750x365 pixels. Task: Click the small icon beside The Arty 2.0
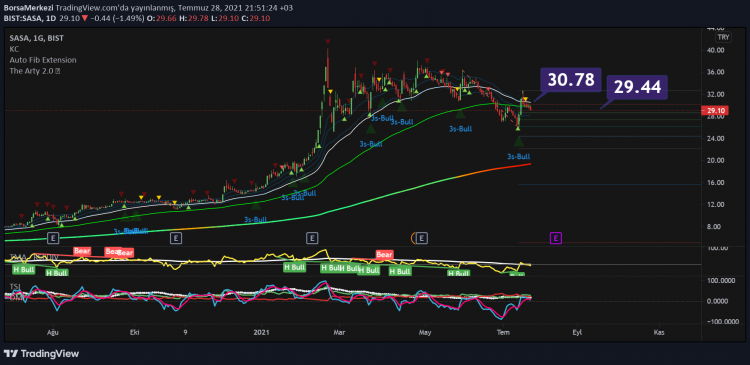point(58,71)
